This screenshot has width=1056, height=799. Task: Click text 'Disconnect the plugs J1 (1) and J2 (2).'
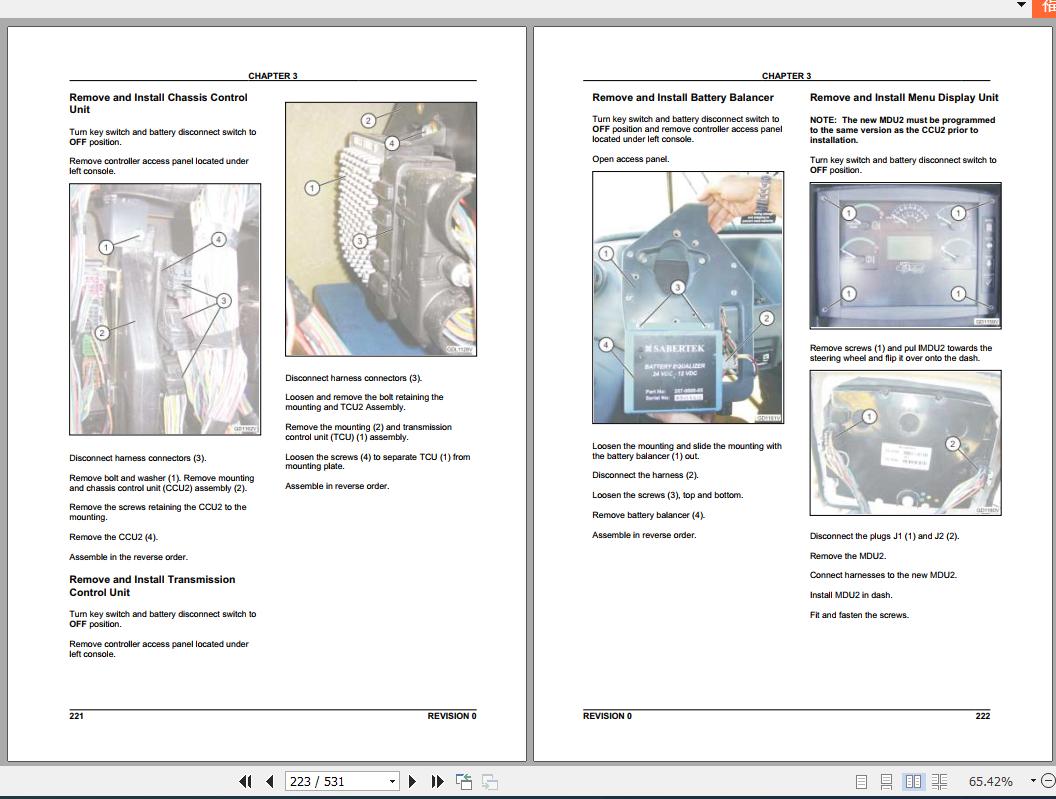tap(884, 536)
